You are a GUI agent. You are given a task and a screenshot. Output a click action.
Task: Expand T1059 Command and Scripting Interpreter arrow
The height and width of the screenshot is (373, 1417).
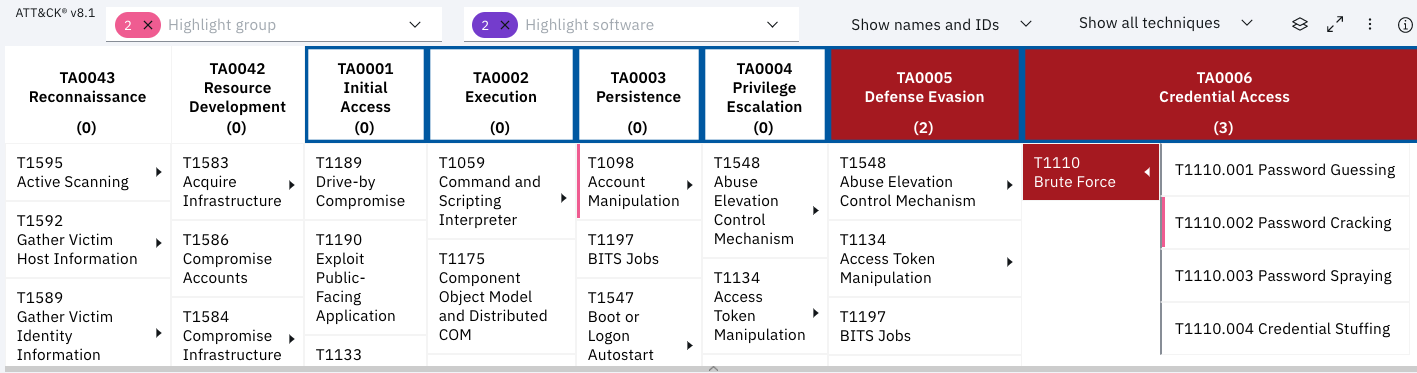point(564,199)
